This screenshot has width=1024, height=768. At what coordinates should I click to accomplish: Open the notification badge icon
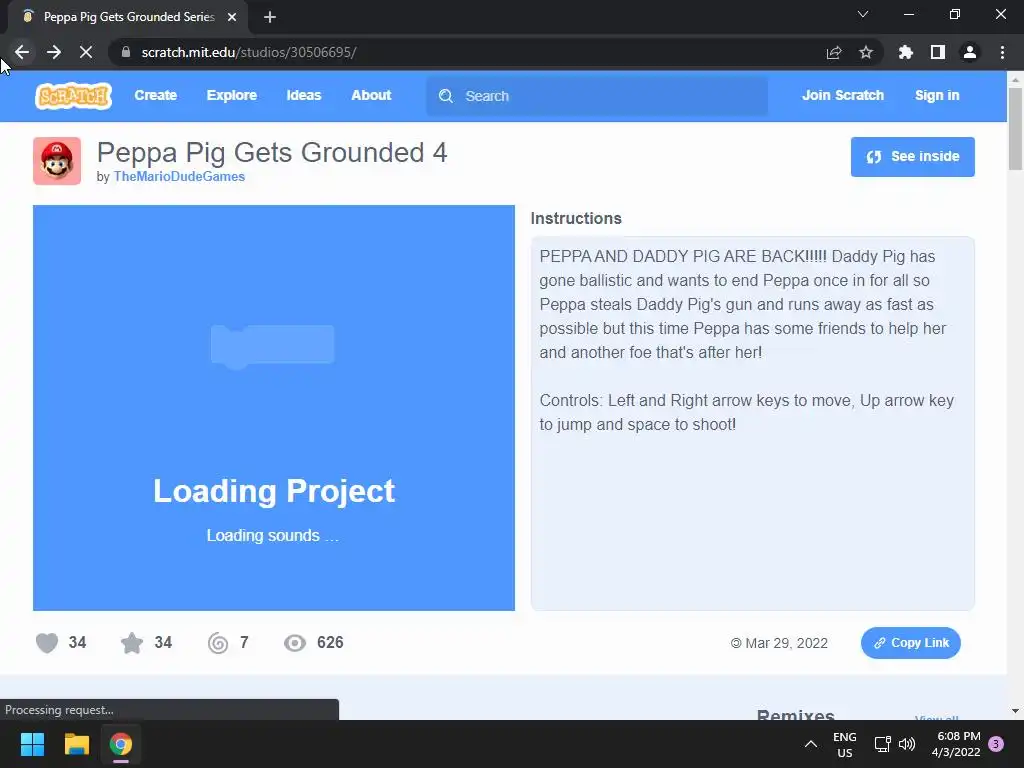(x=996, y=744)
